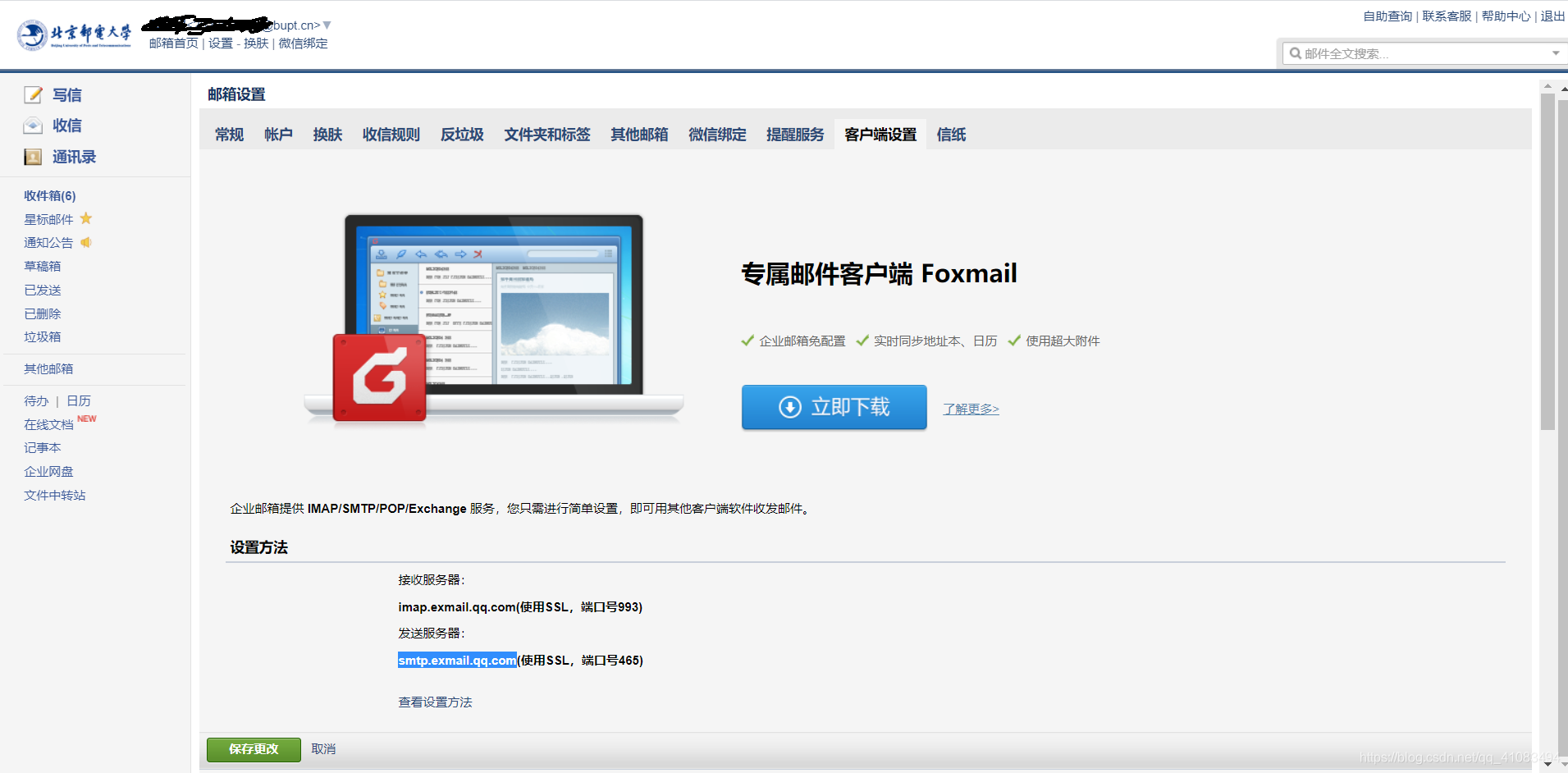Open the 已删除 deleted folder
This screenshot has height=773, width=1568.
tap(43, 313)
